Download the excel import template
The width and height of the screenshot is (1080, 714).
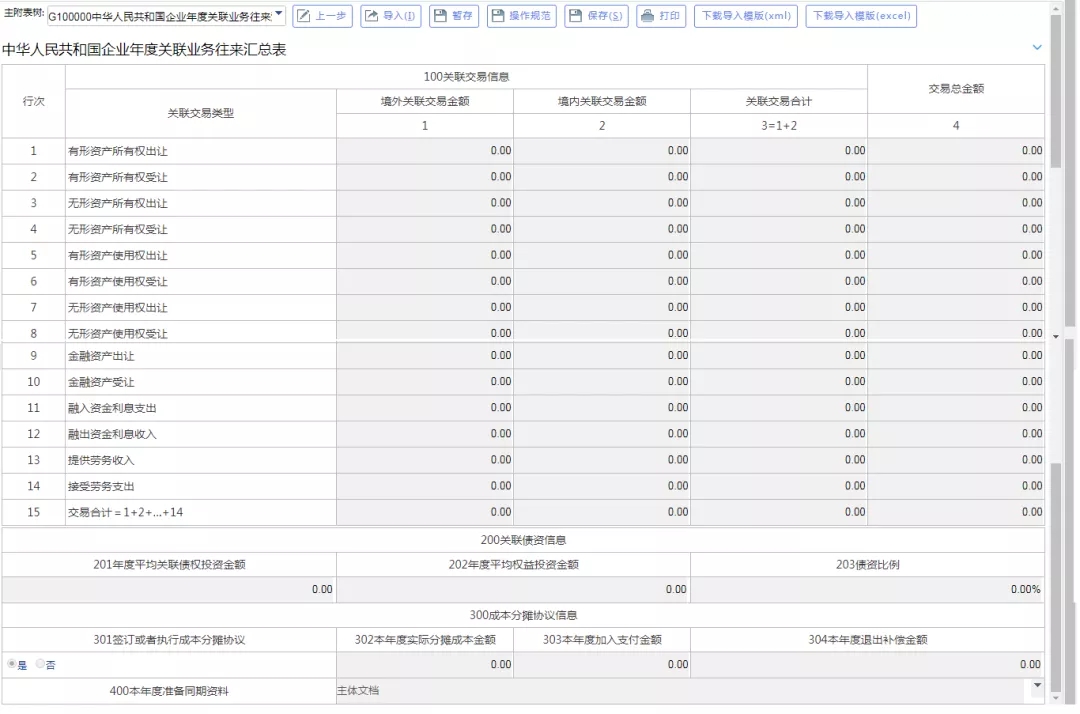[x=860, y=16]
